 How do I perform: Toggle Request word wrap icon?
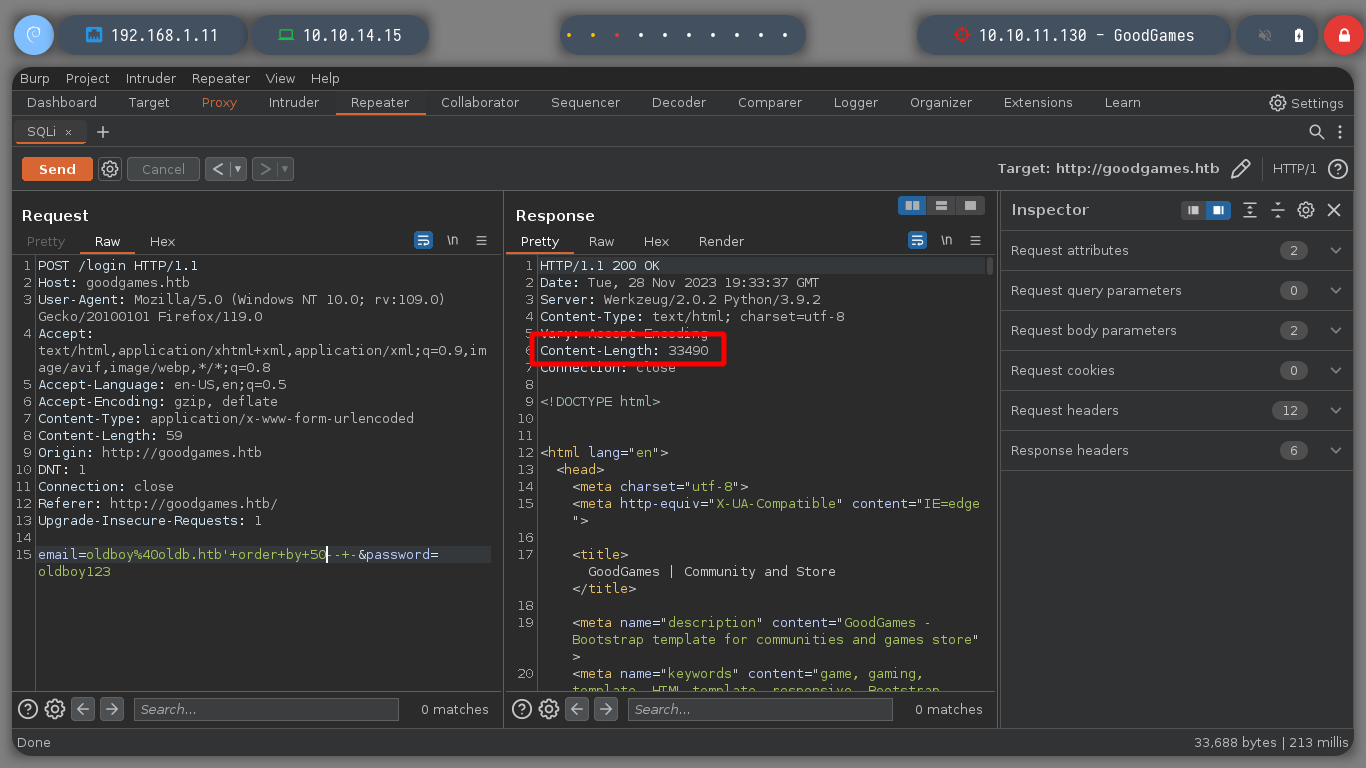(424, 241)
